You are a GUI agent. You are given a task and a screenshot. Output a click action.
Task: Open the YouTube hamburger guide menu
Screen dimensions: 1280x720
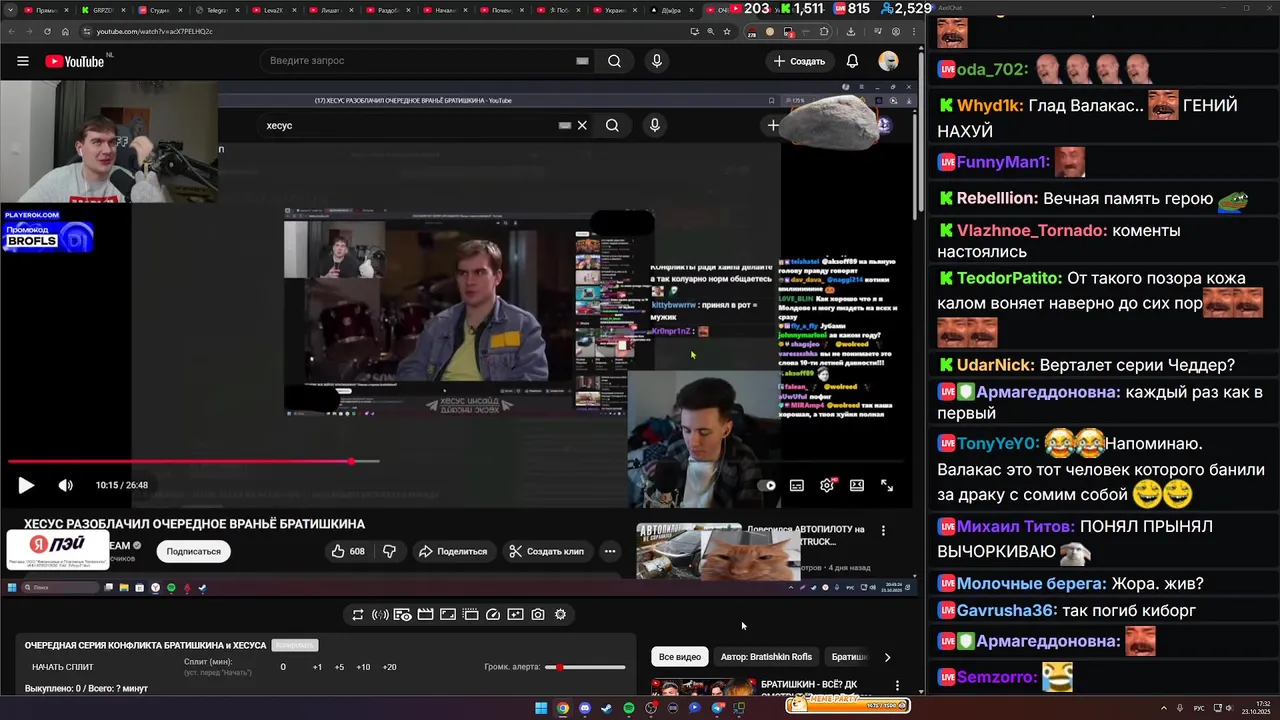[x=22, y=61]
